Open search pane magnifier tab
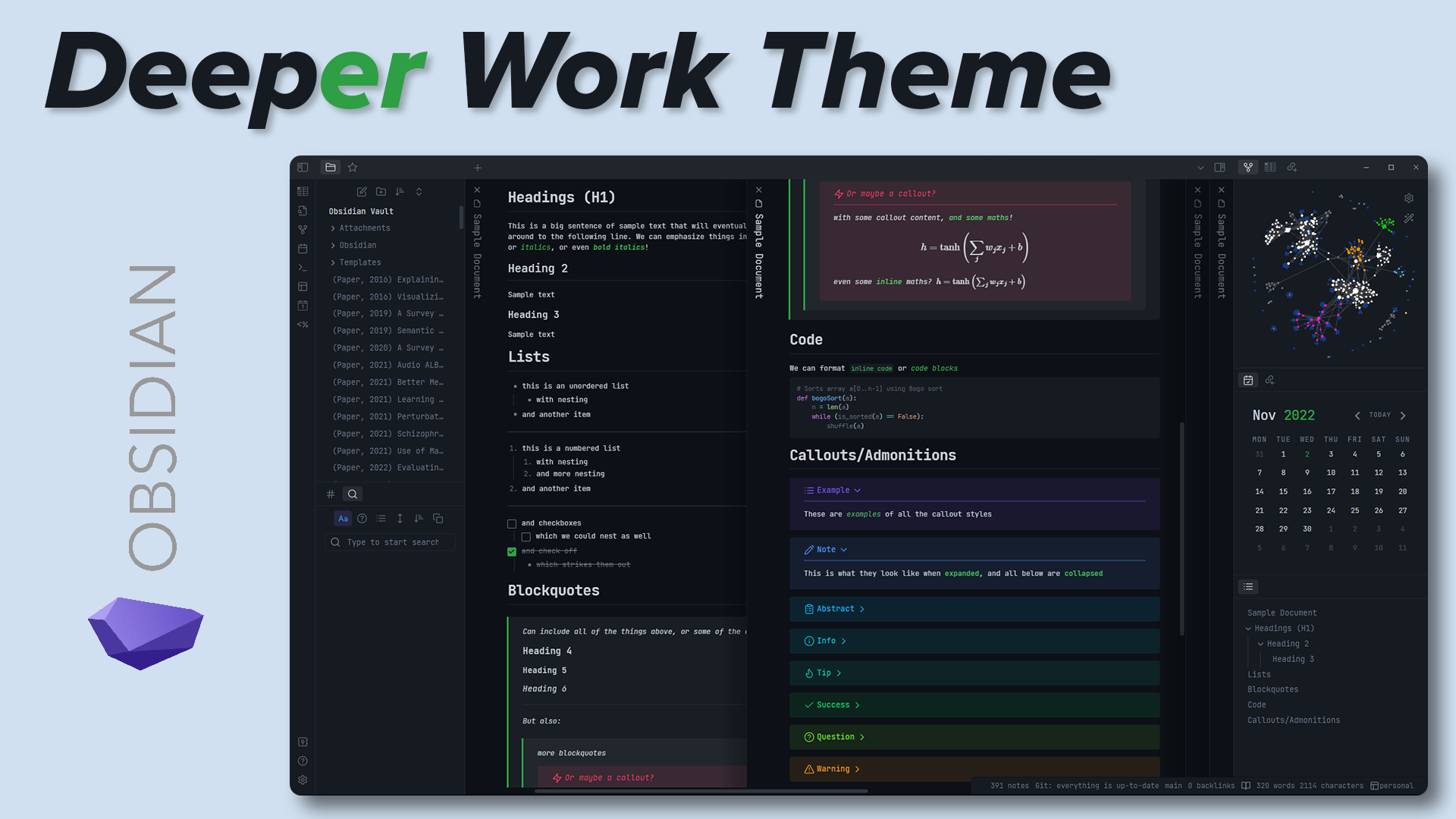 353,494
